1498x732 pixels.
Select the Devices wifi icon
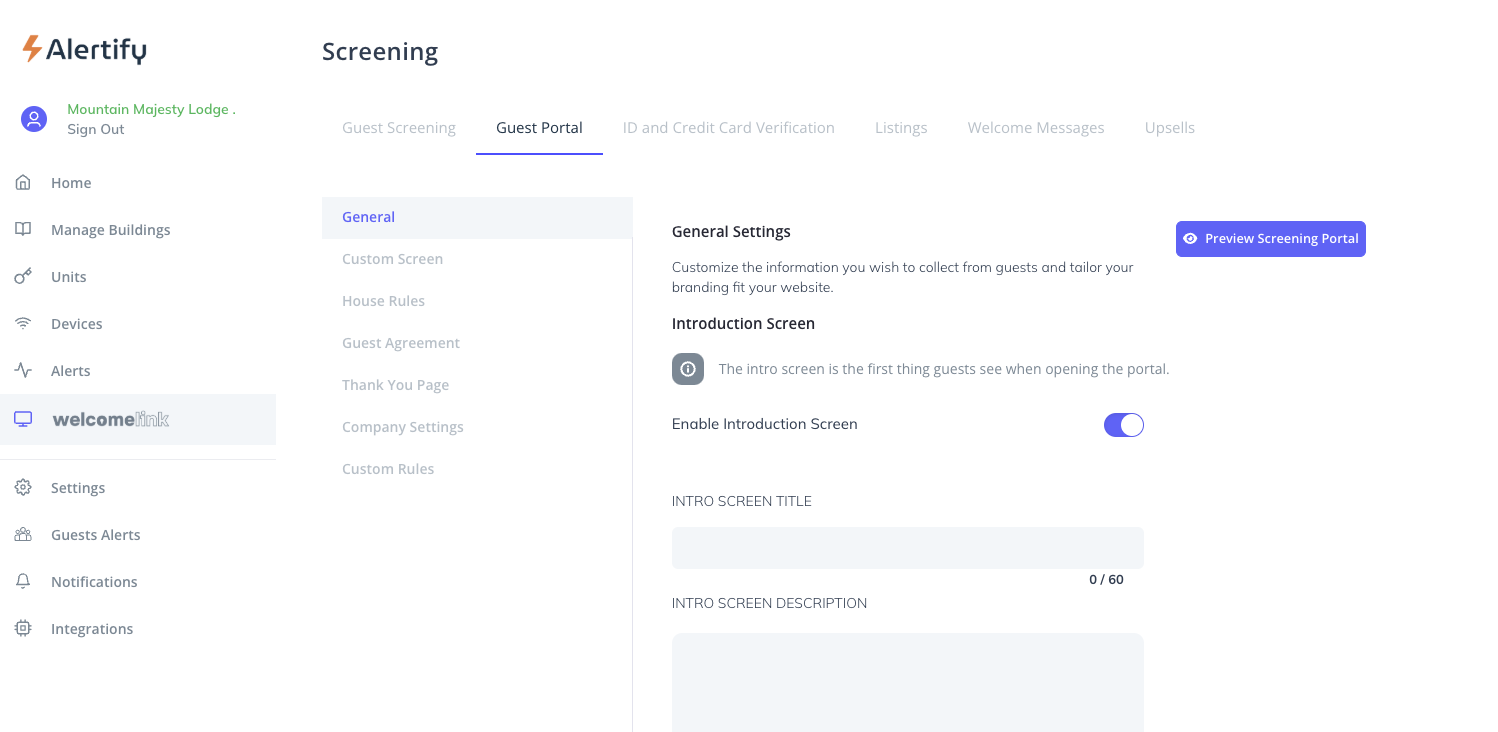[x=23, y=324]
